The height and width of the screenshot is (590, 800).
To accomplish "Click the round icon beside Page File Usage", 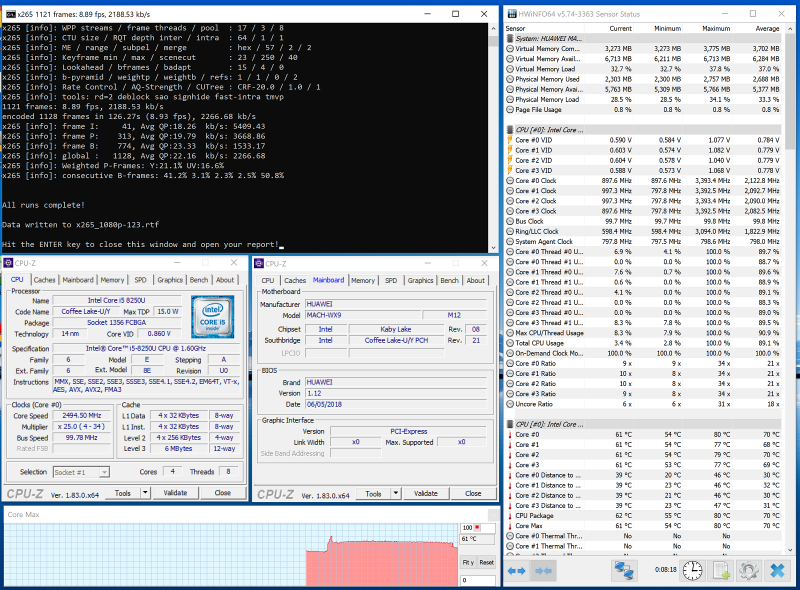I will [510, 109].
